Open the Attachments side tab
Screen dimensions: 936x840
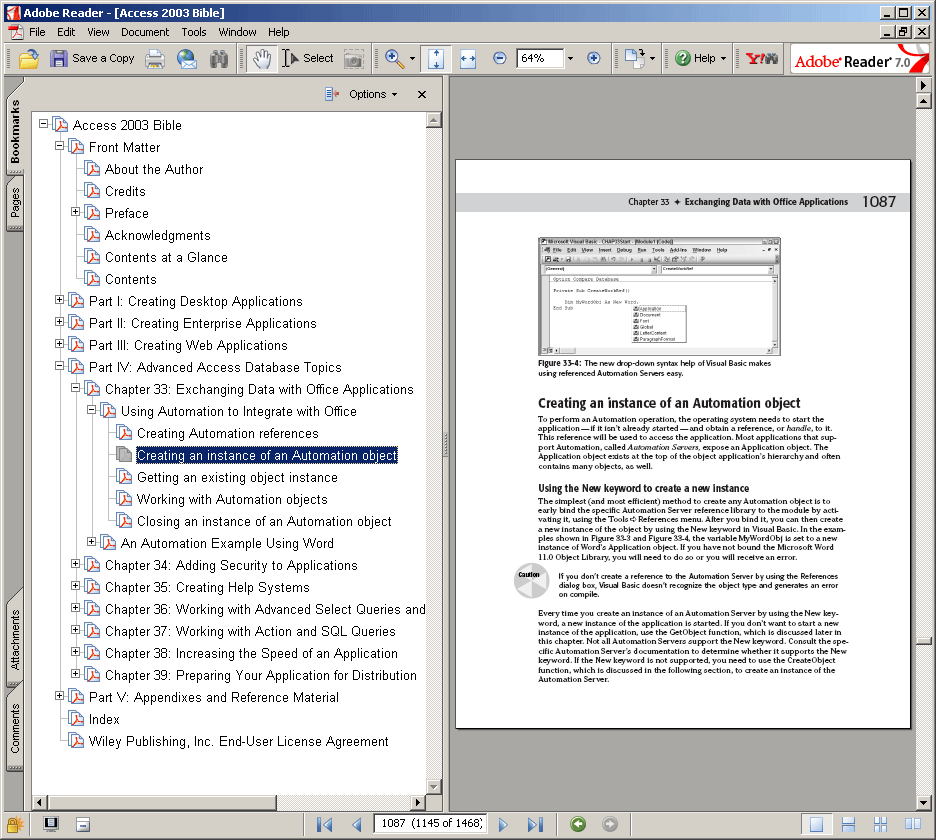tap(15, 639)
